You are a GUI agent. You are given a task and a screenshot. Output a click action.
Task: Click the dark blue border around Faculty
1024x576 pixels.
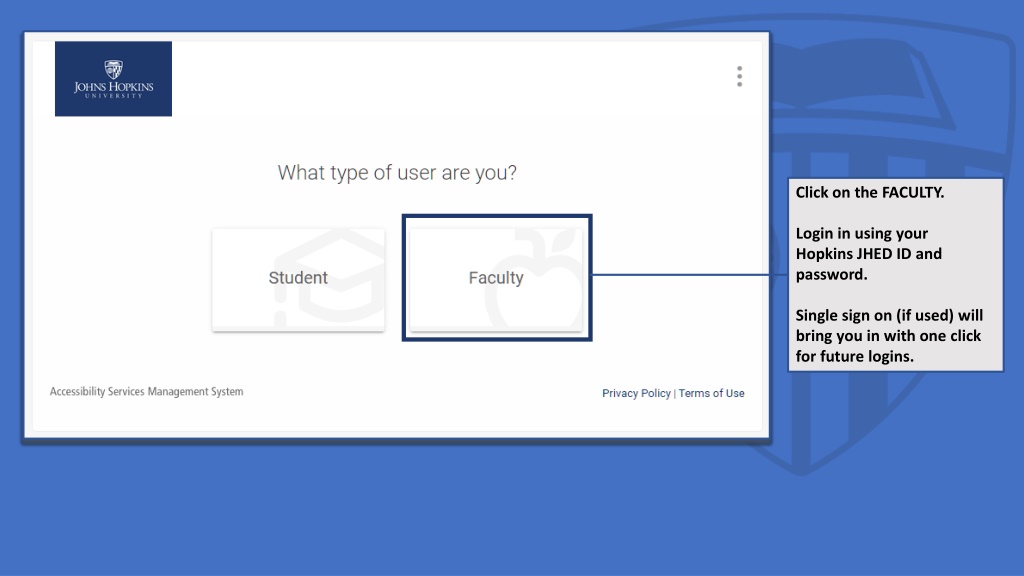404,278
